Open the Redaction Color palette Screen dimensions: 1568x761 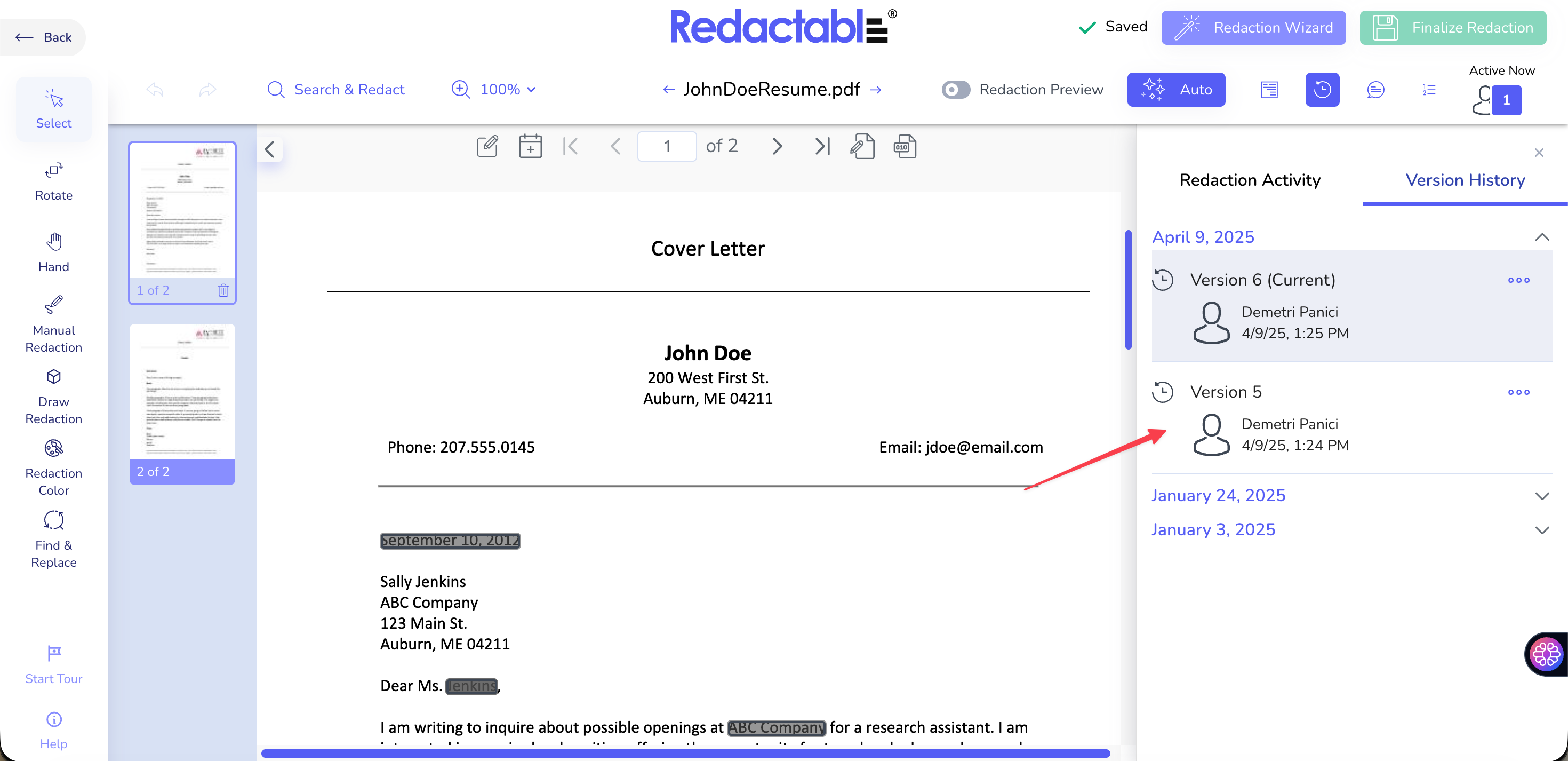click(53, 468)
